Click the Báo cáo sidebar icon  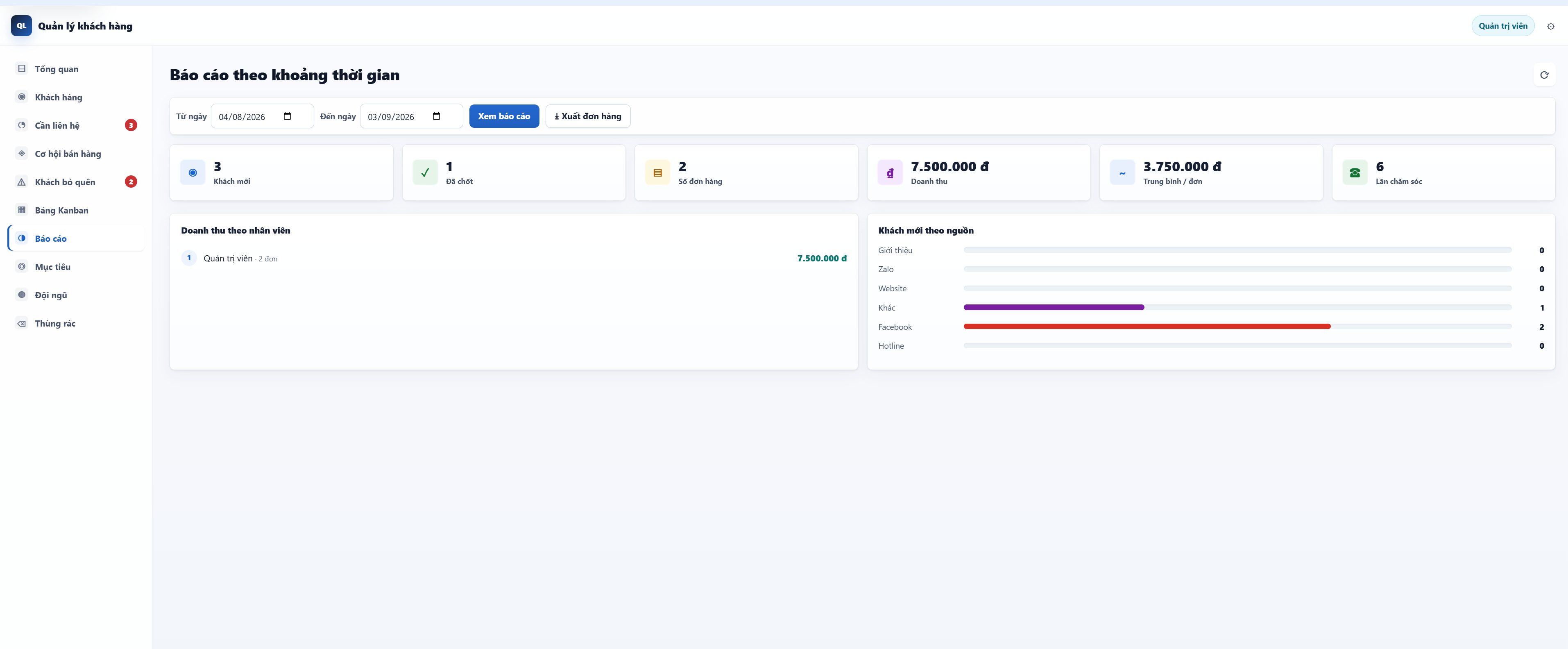point(22,238)
